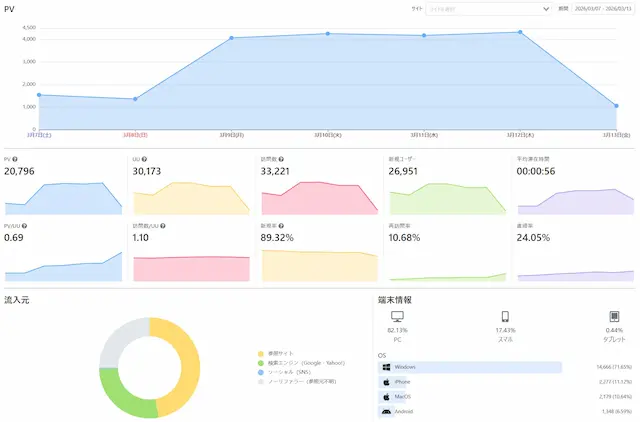Click the PC desktop monitor icon

pyautogui.click(x=397, y=317)
